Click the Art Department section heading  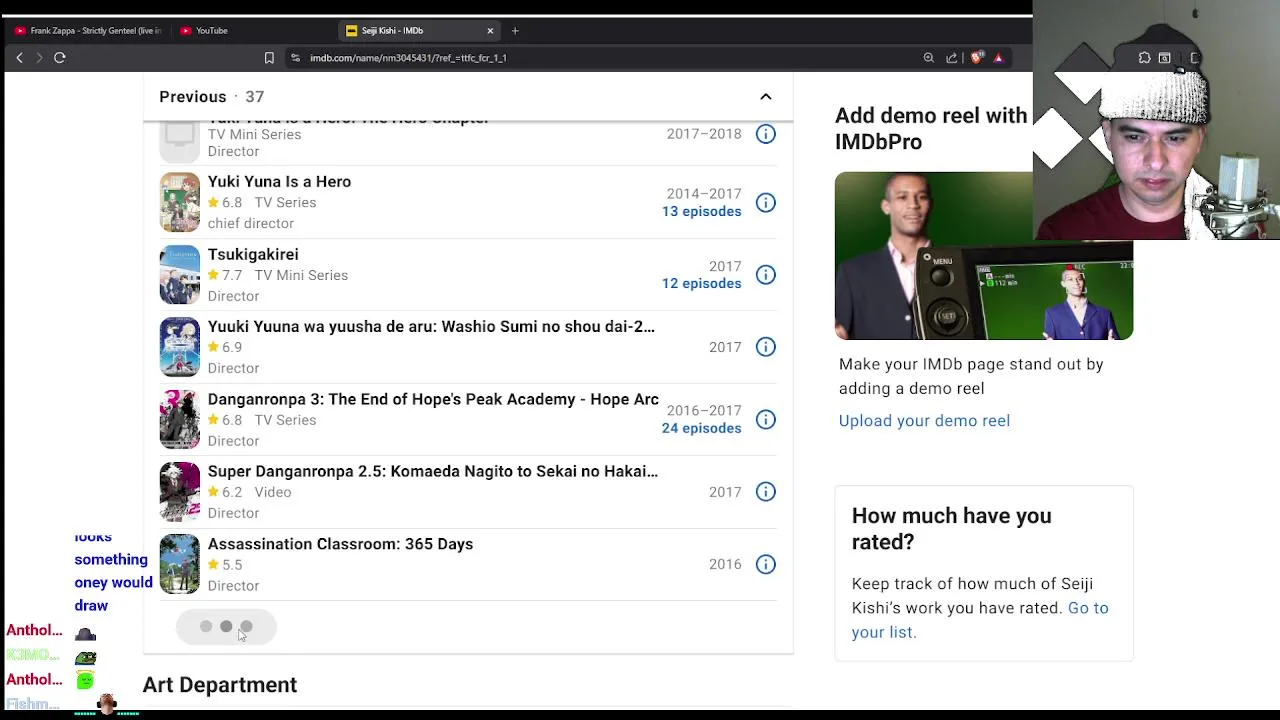click(x=220, y=685)
